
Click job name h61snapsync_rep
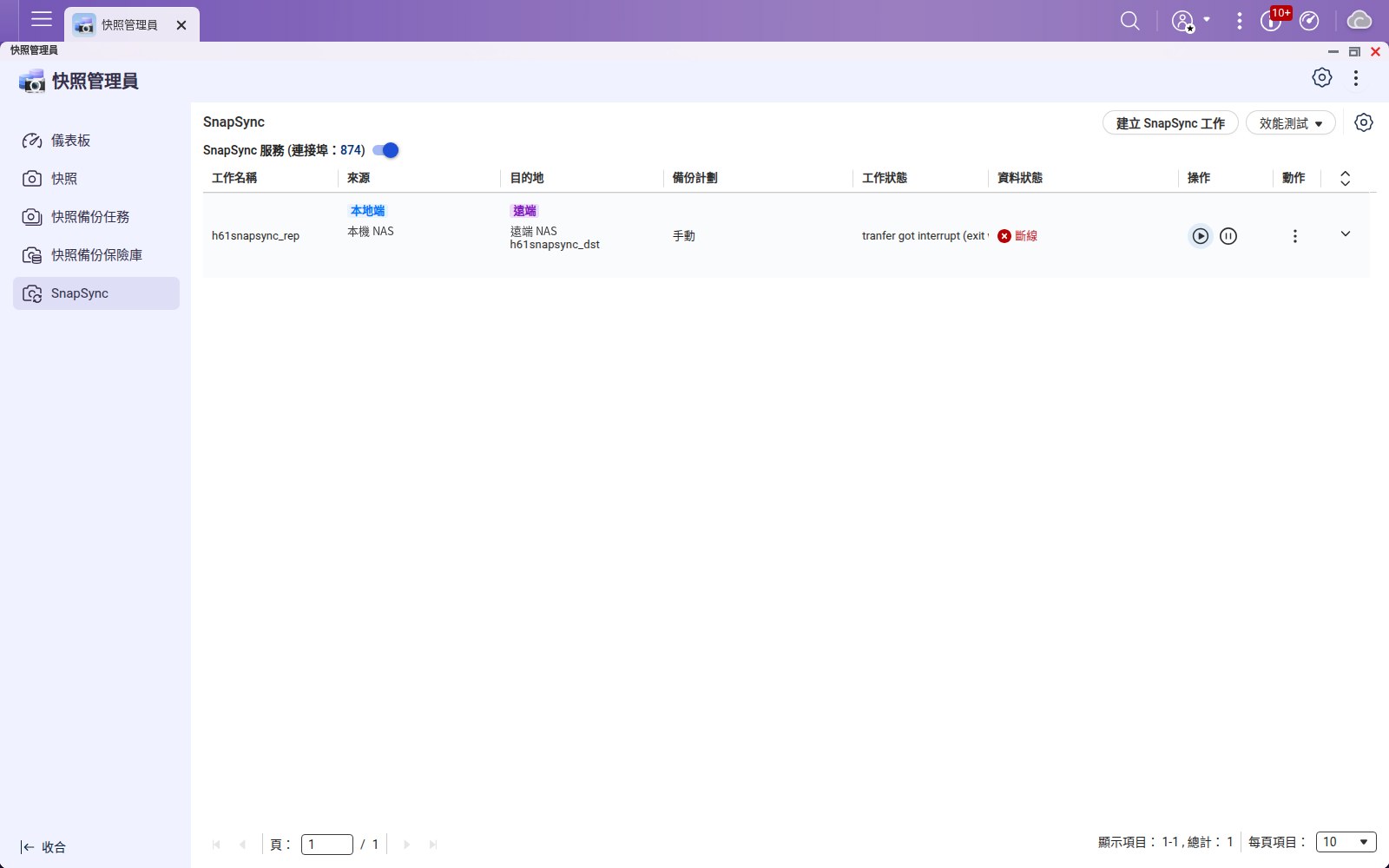[255, 236]
